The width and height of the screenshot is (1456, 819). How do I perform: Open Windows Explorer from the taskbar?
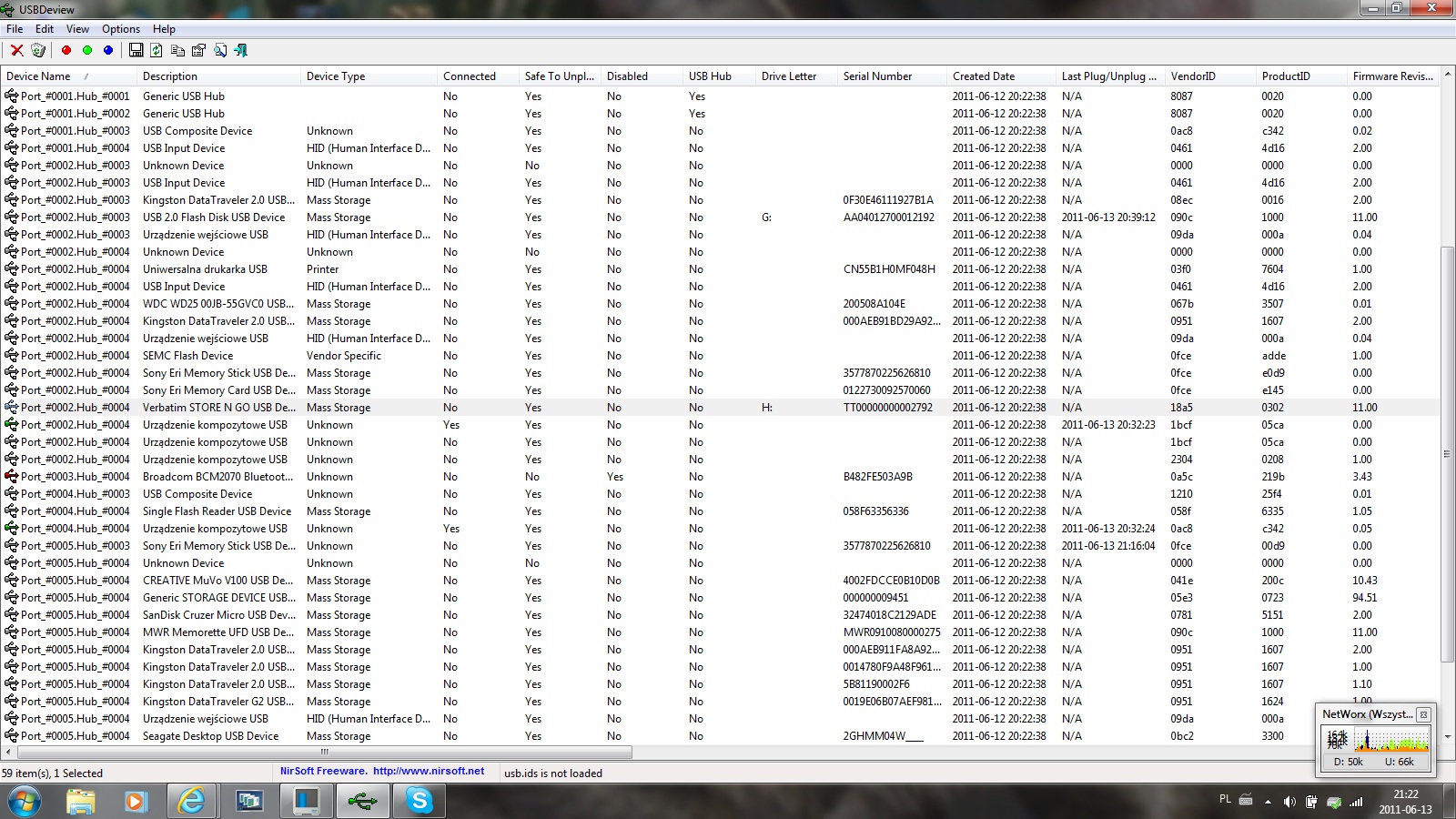[81, 802]
